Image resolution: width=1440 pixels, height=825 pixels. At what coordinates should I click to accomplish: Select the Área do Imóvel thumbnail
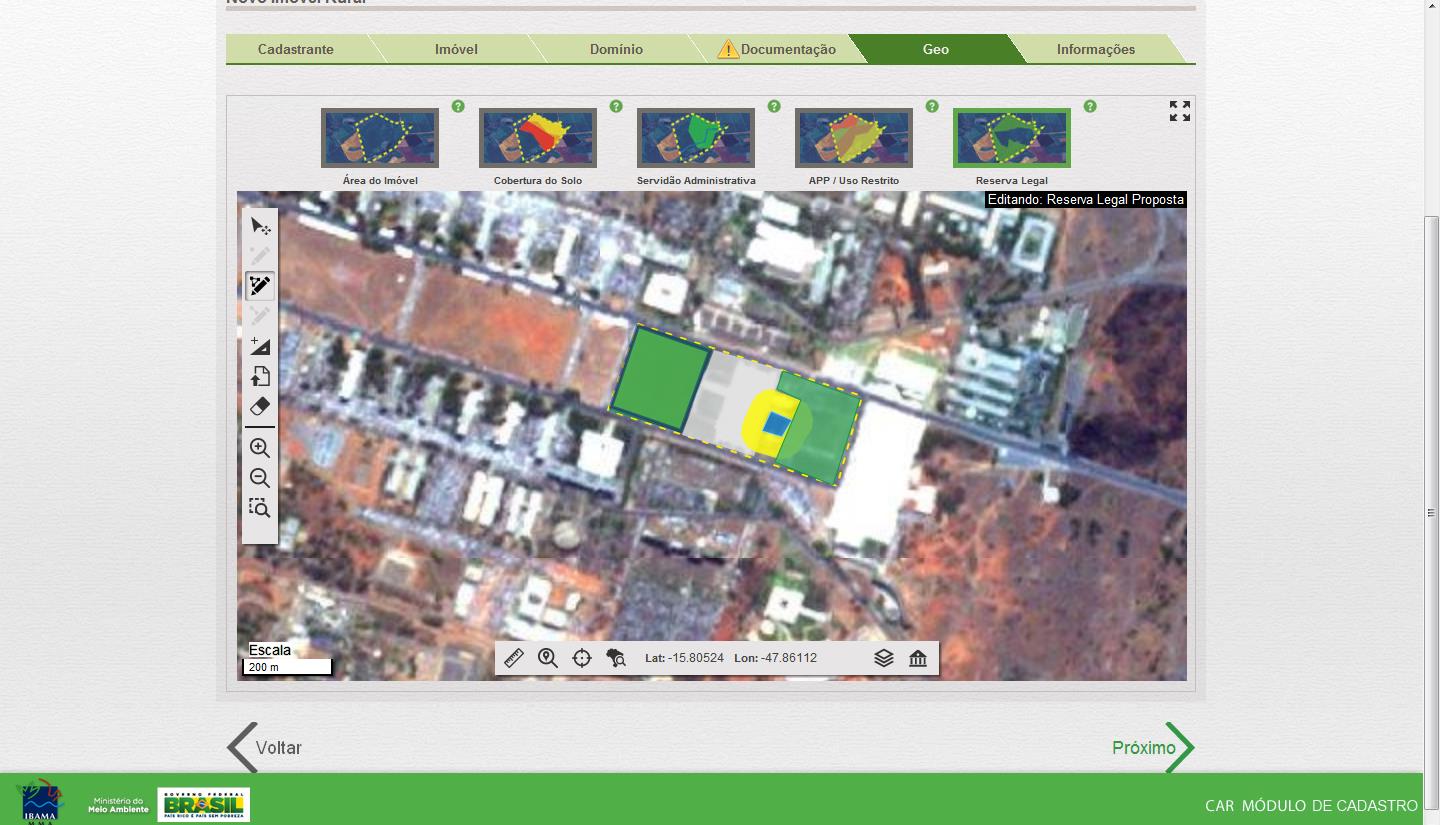(380, 138)
